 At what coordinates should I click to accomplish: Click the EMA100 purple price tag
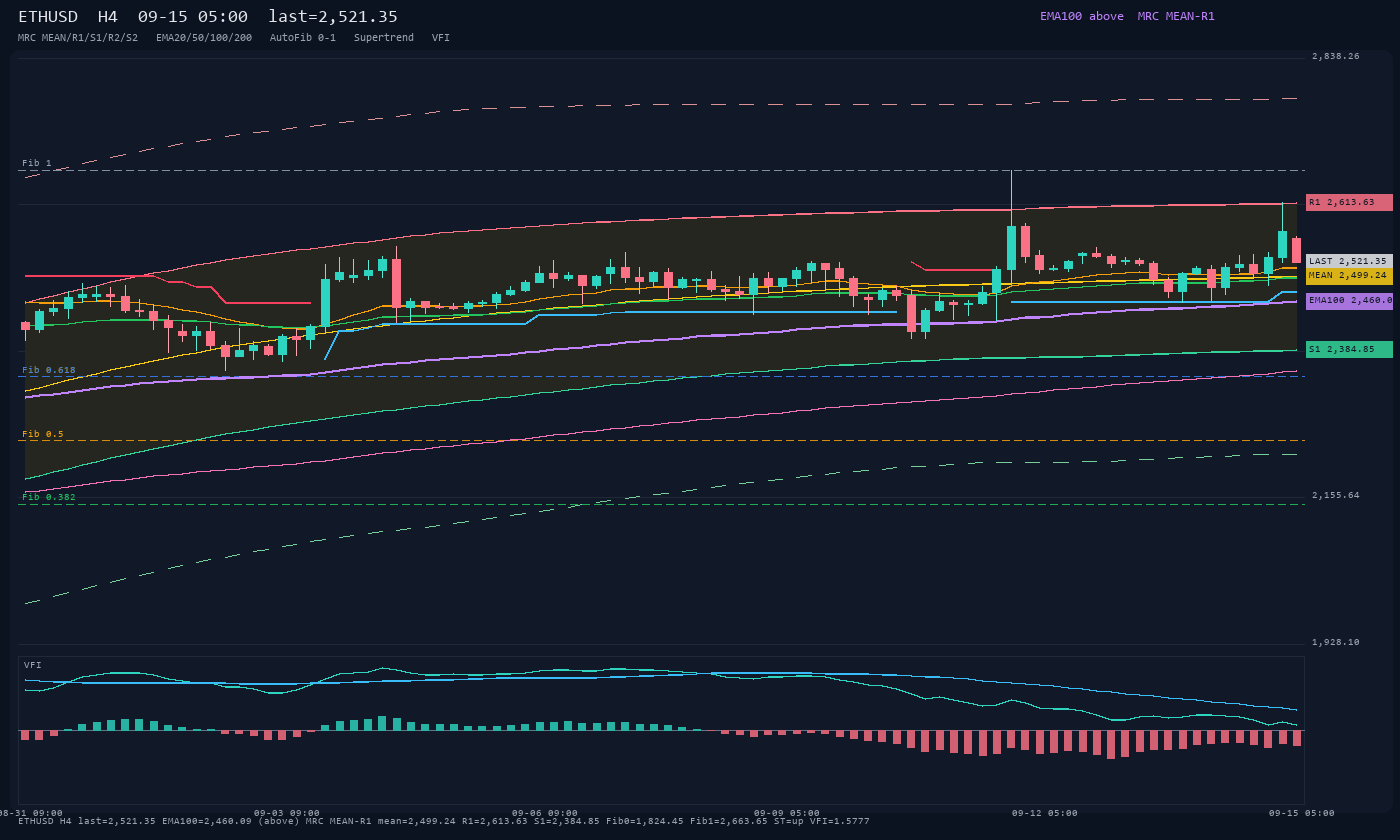1349,300
